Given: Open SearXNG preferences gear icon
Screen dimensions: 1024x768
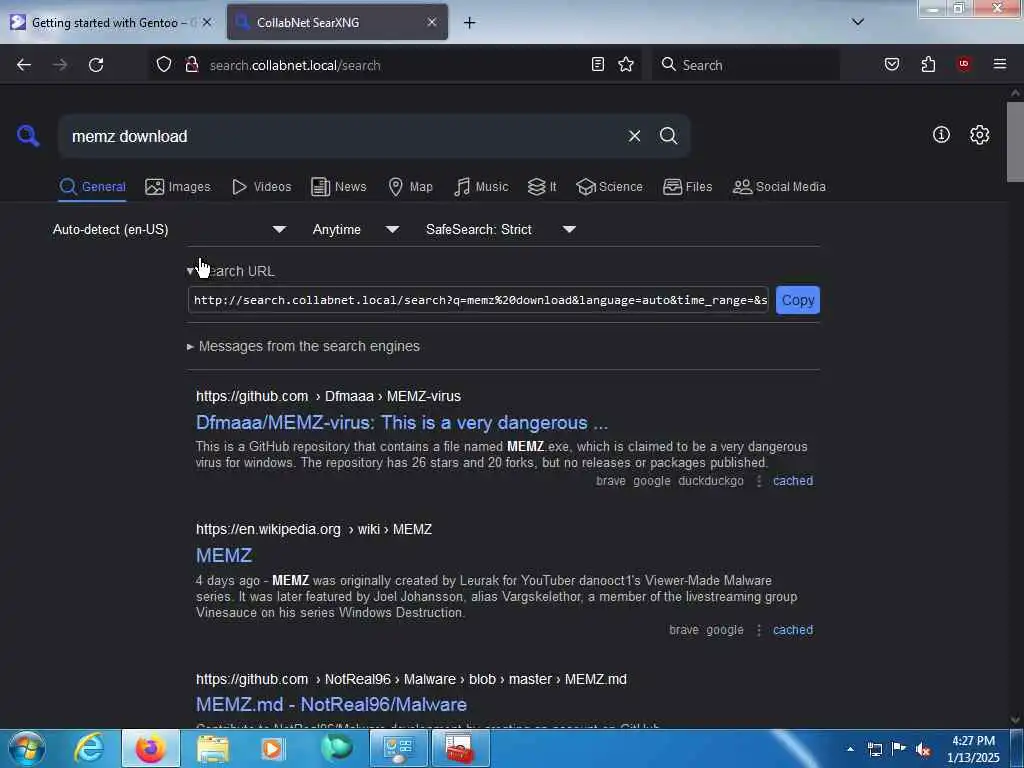Looking at the screenshot, I should (979, 135).
